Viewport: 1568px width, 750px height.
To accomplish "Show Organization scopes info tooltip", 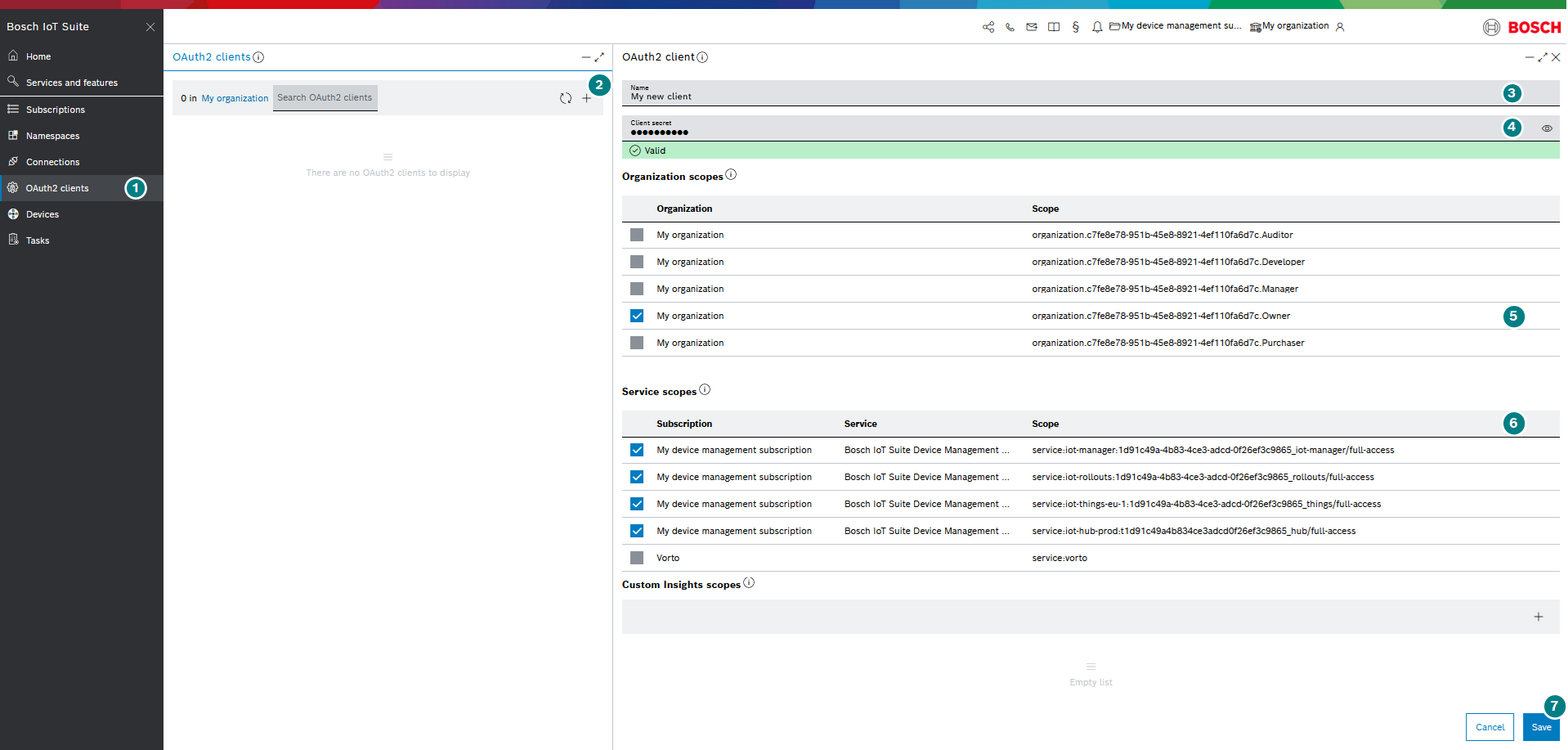I will tap(731, 174).
